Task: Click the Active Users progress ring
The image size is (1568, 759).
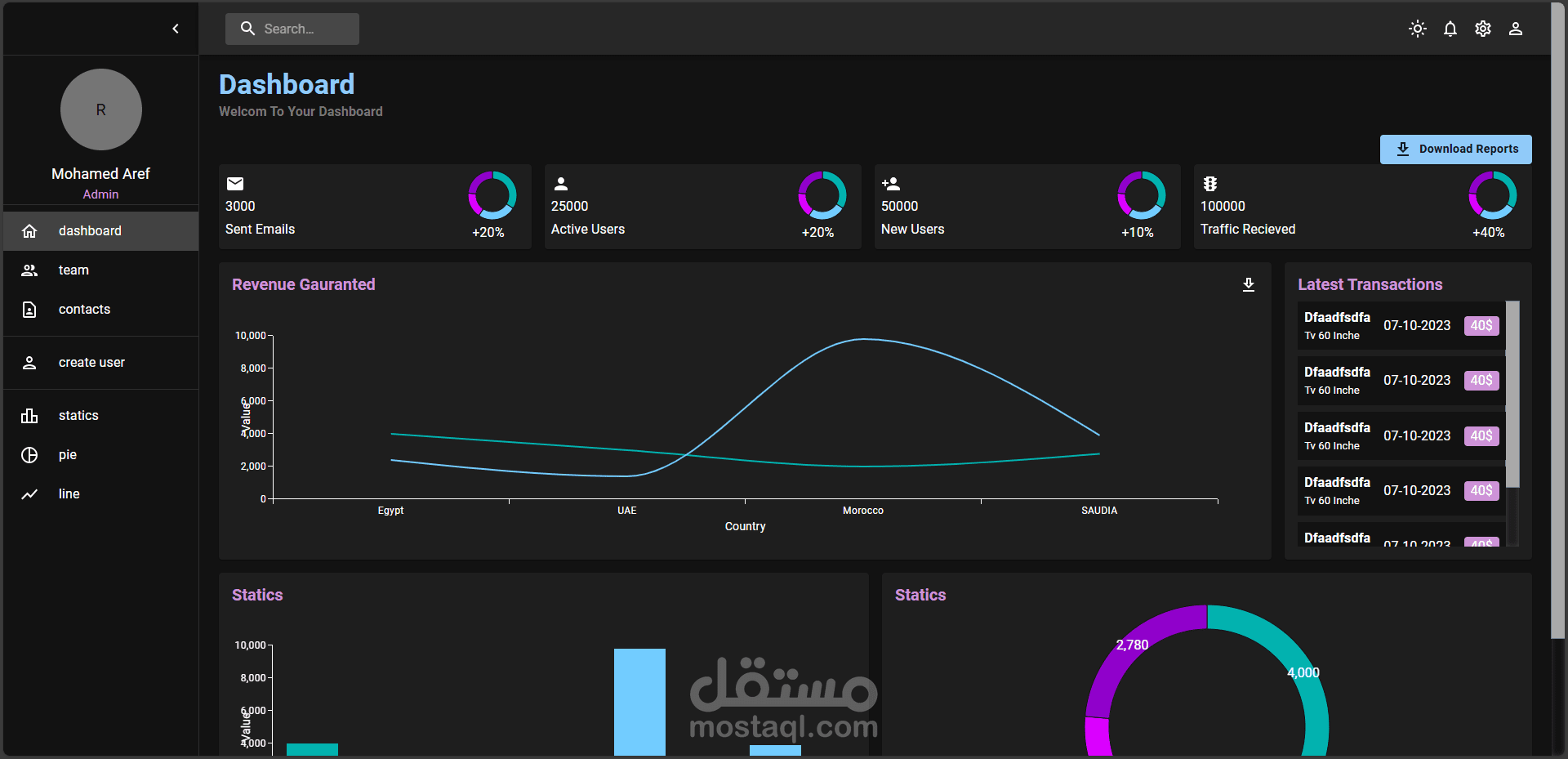Action: (x=822, y=195)
